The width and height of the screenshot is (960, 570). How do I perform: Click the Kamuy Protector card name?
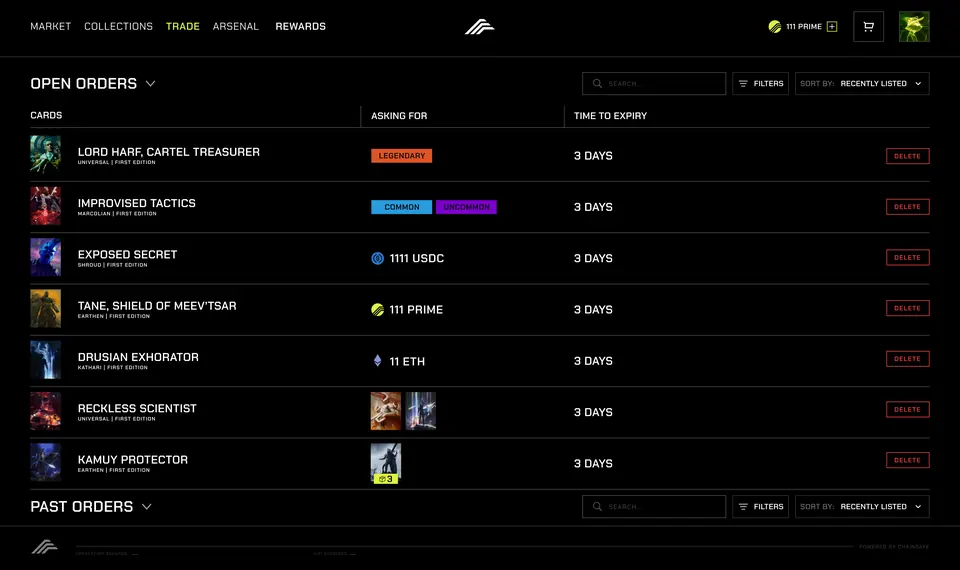coord(133,460)
